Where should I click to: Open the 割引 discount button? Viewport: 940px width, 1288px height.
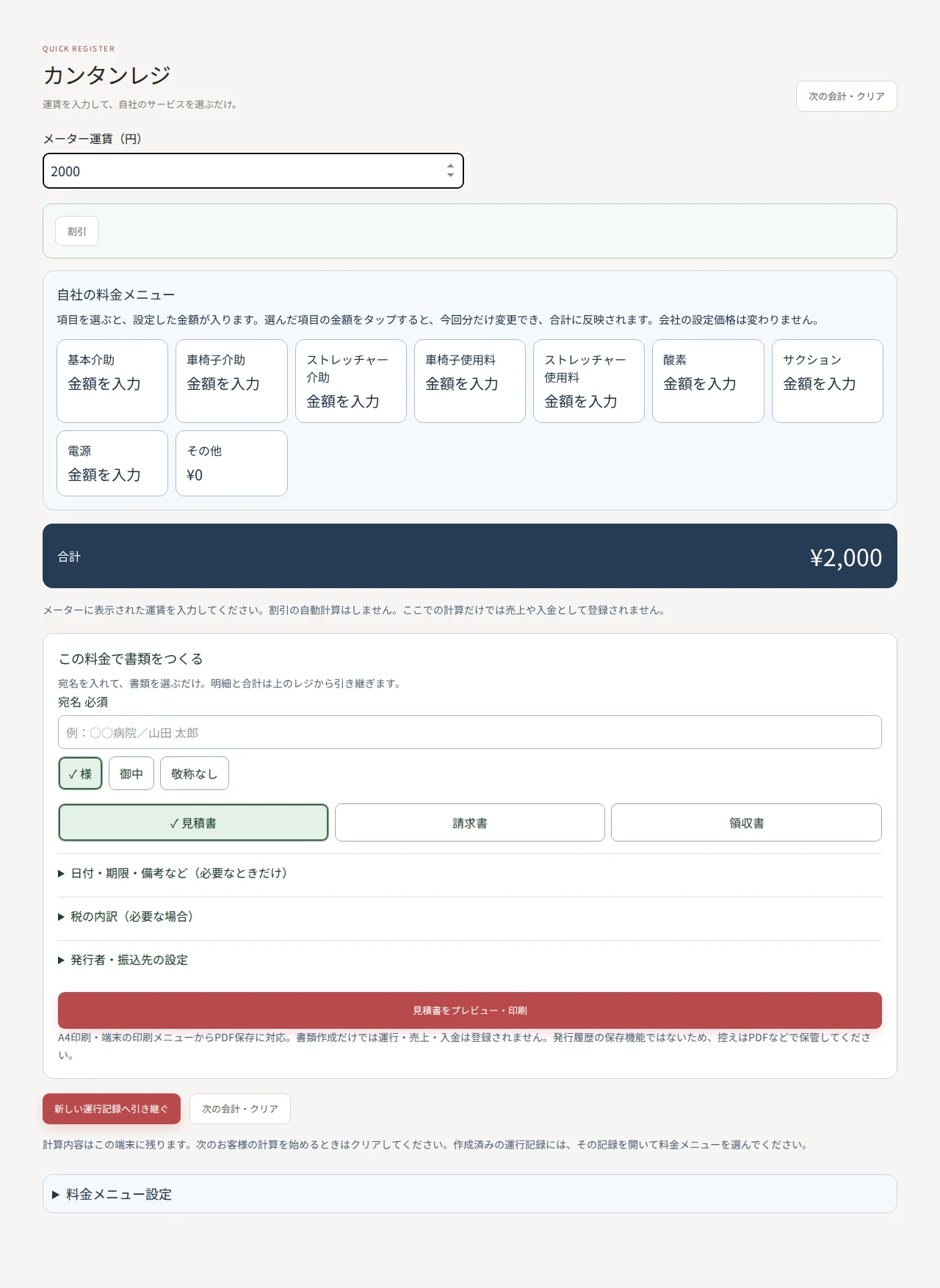point(77,231)
